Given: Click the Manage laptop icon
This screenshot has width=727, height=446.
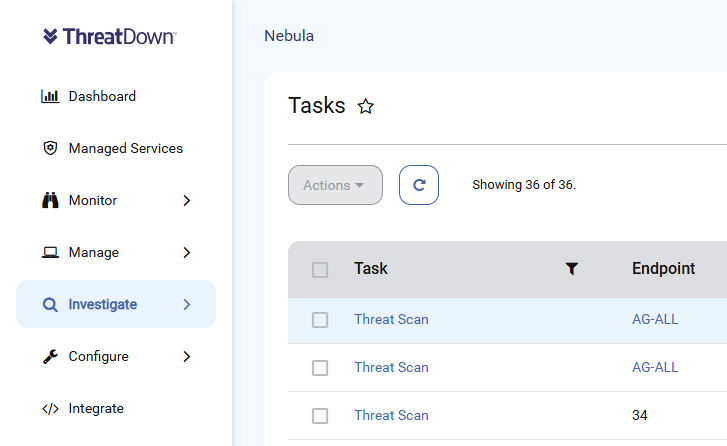Looking at the screenshot, I should (50, 252).
